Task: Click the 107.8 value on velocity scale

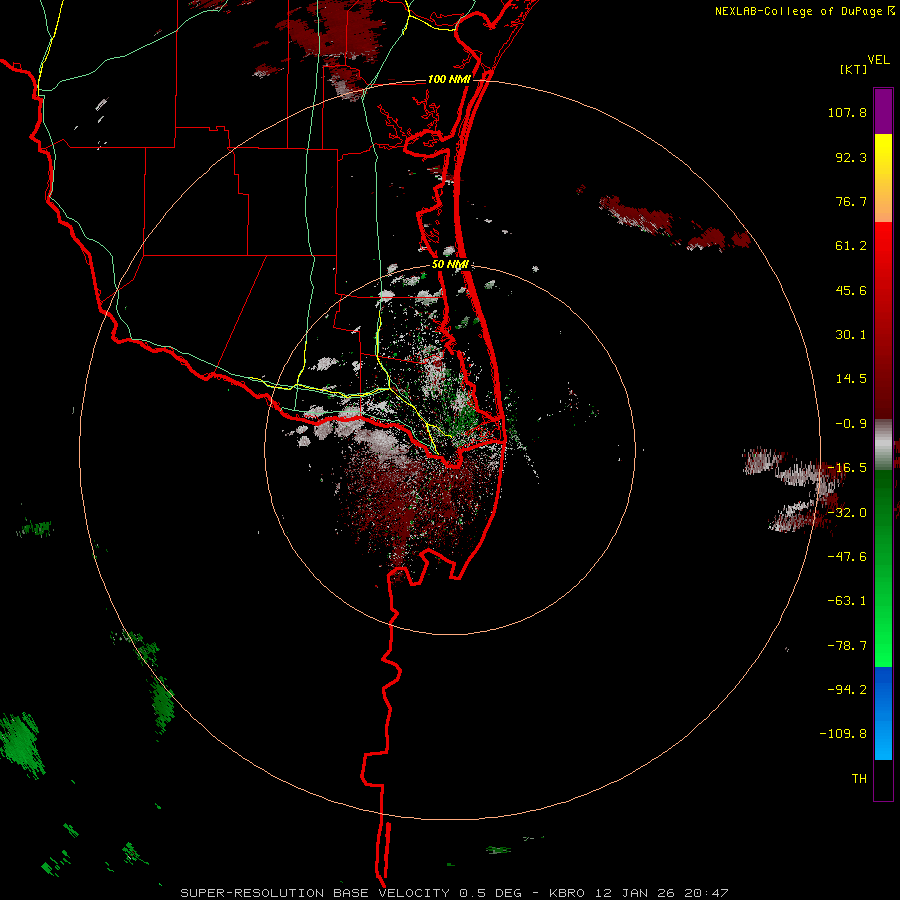Action: (847, 112)
